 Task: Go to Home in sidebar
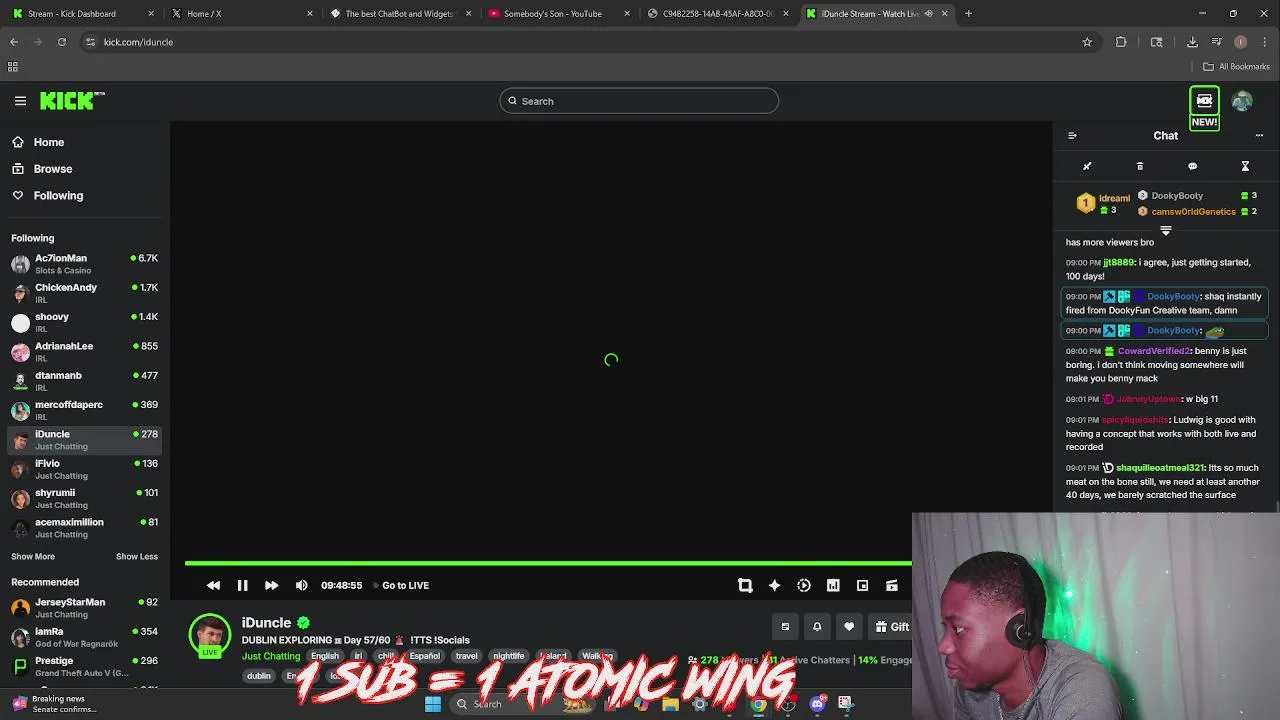tap(38, 142)
